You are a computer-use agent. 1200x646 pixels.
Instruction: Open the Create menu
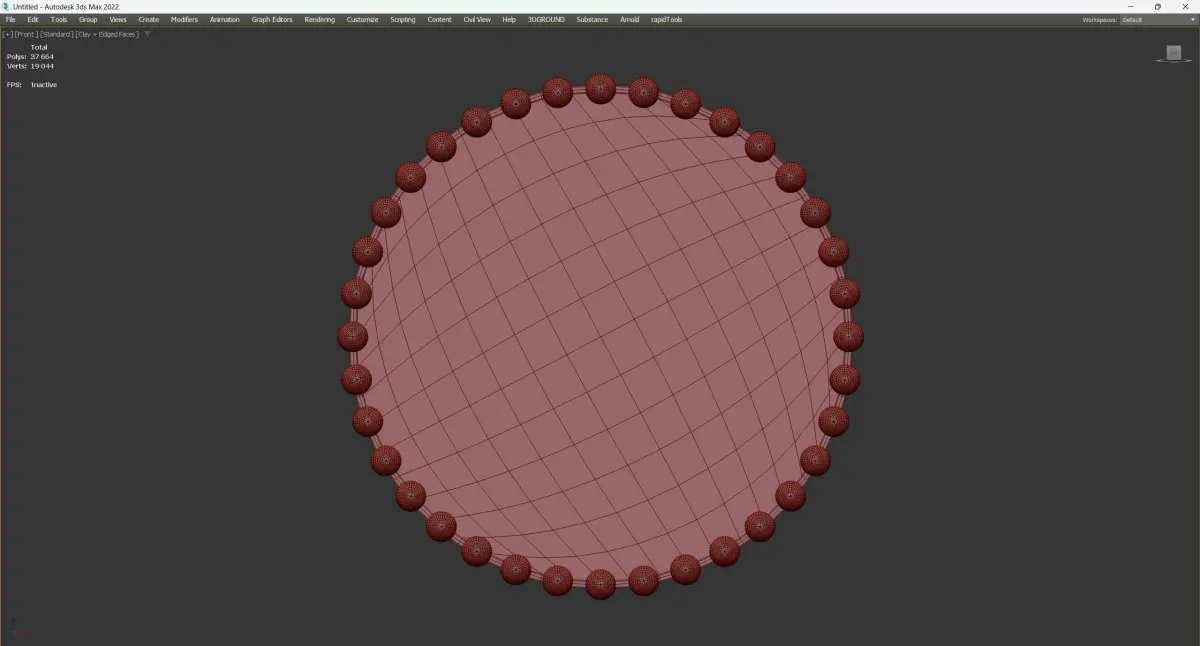pyautogui.click(x=149, y=19)
